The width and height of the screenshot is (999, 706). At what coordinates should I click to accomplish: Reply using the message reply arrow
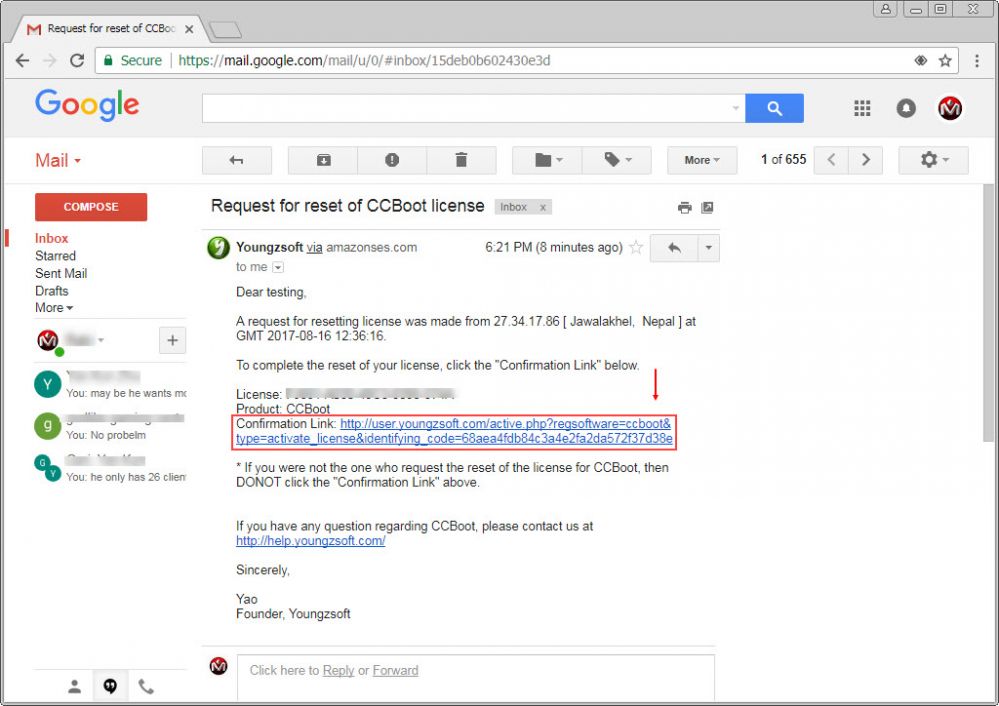pos(674,248)
